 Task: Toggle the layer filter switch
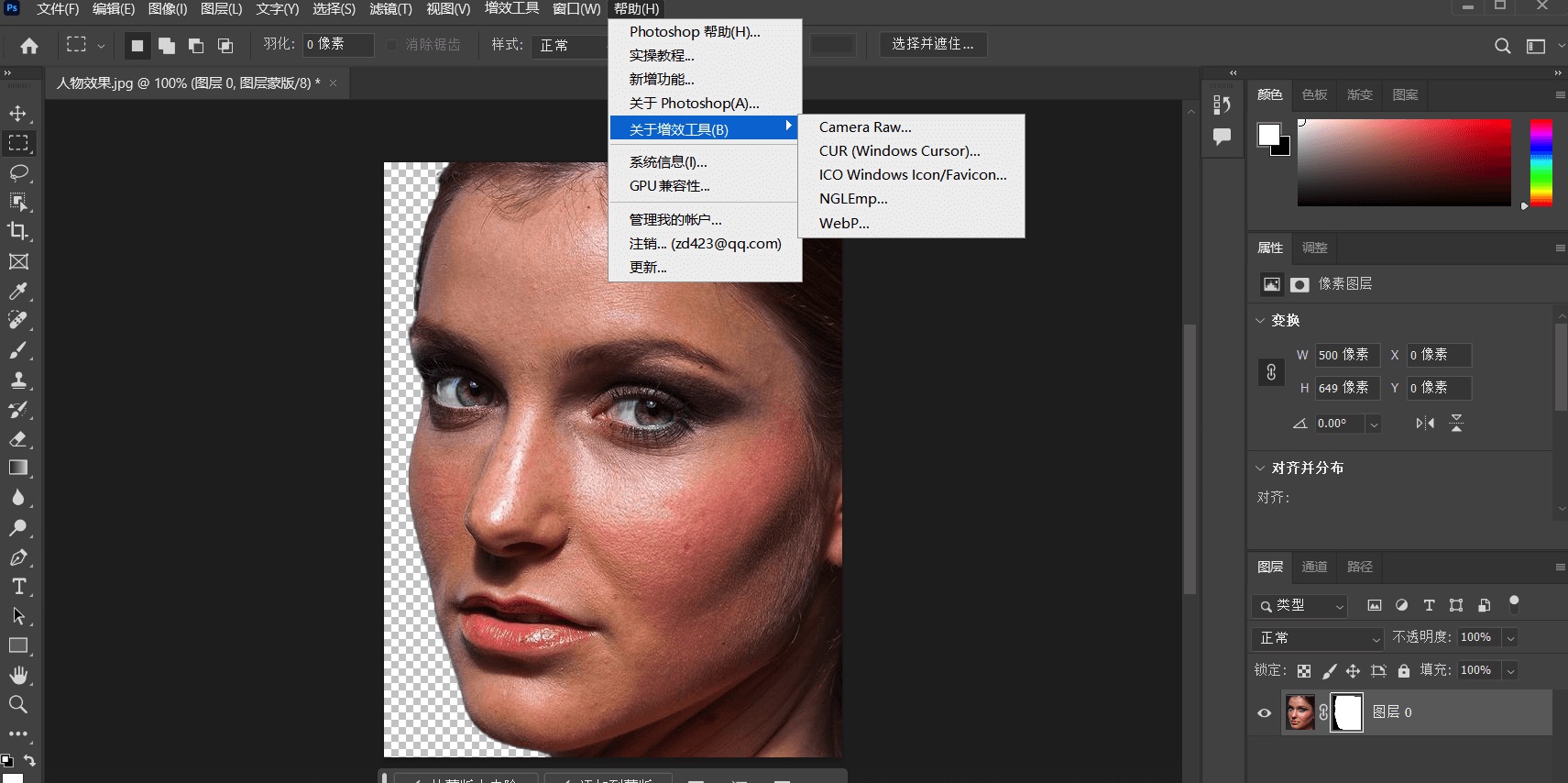pyautogui.click(x=1514, y=603)
